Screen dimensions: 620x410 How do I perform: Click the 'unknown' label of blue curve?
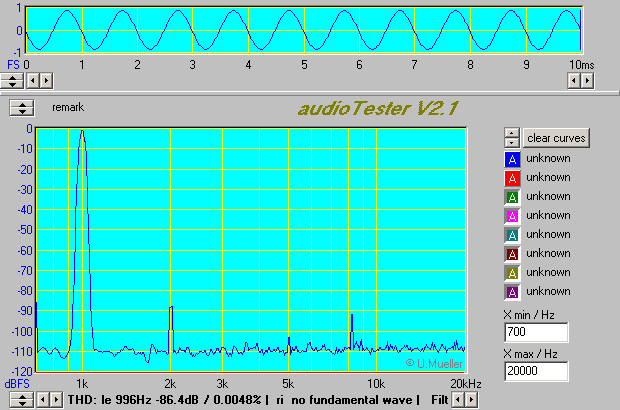[548, 158]
